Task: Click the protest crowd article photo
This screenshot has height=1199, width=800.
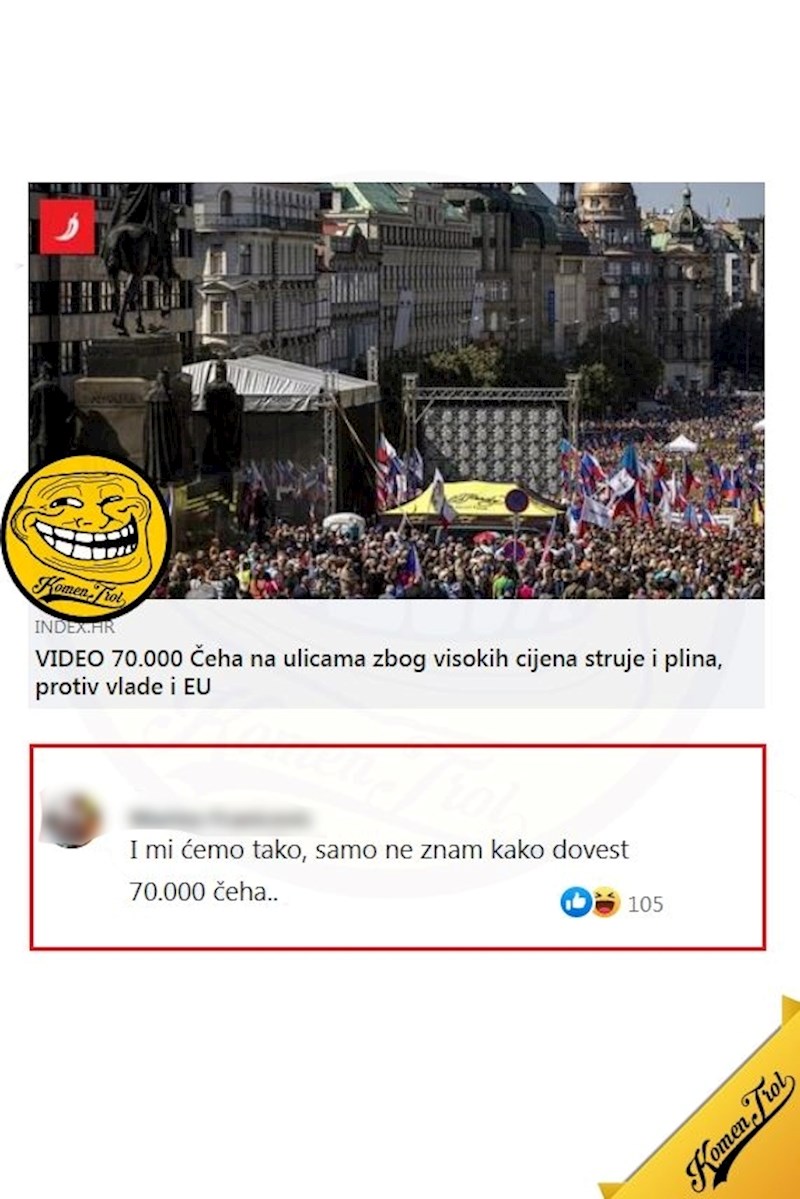Action: pyautogui.click(x=396, y=390)
